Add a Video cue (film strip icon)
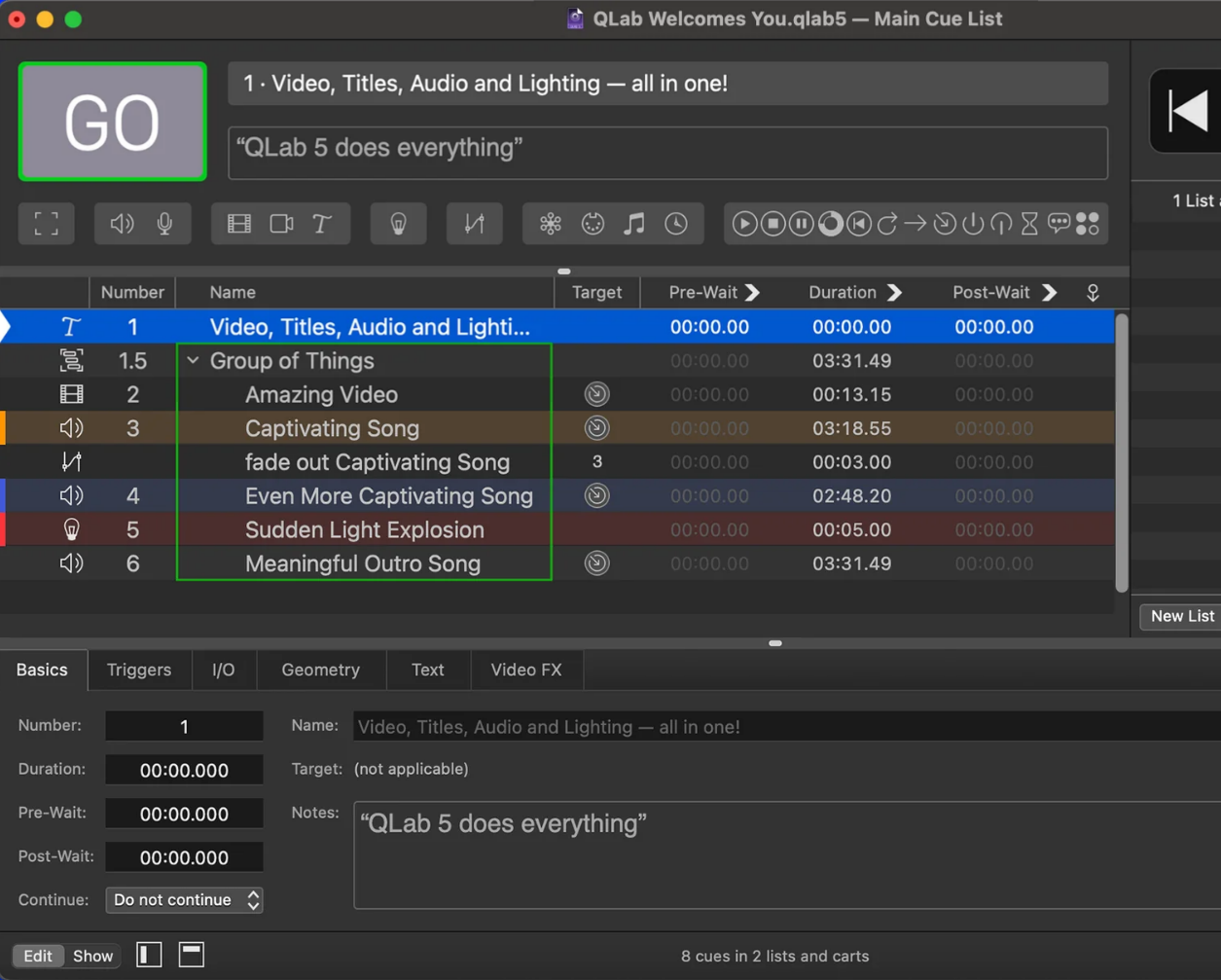This screenshot has height=980, width=1221. (x=238, y=224)
